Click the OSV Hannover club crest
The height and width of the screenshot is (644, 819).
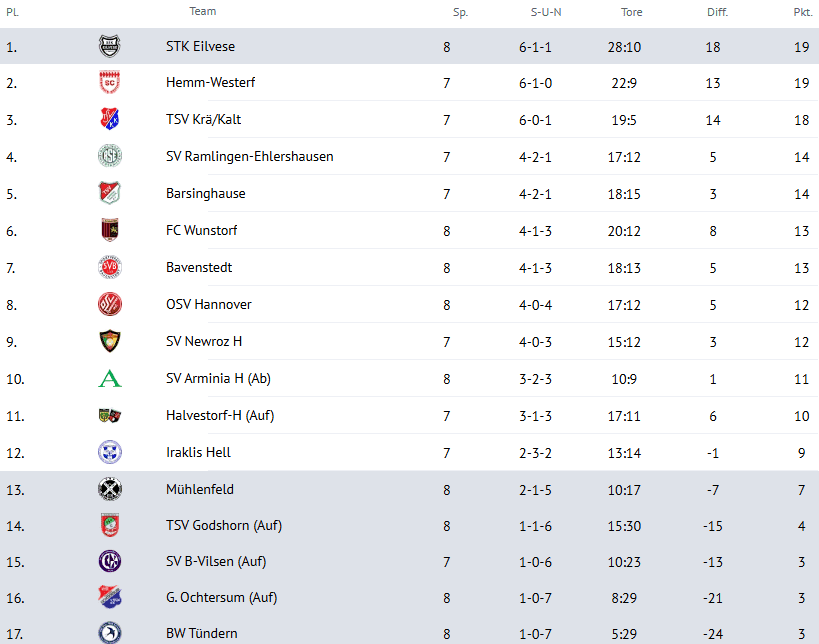coord(109,305)
